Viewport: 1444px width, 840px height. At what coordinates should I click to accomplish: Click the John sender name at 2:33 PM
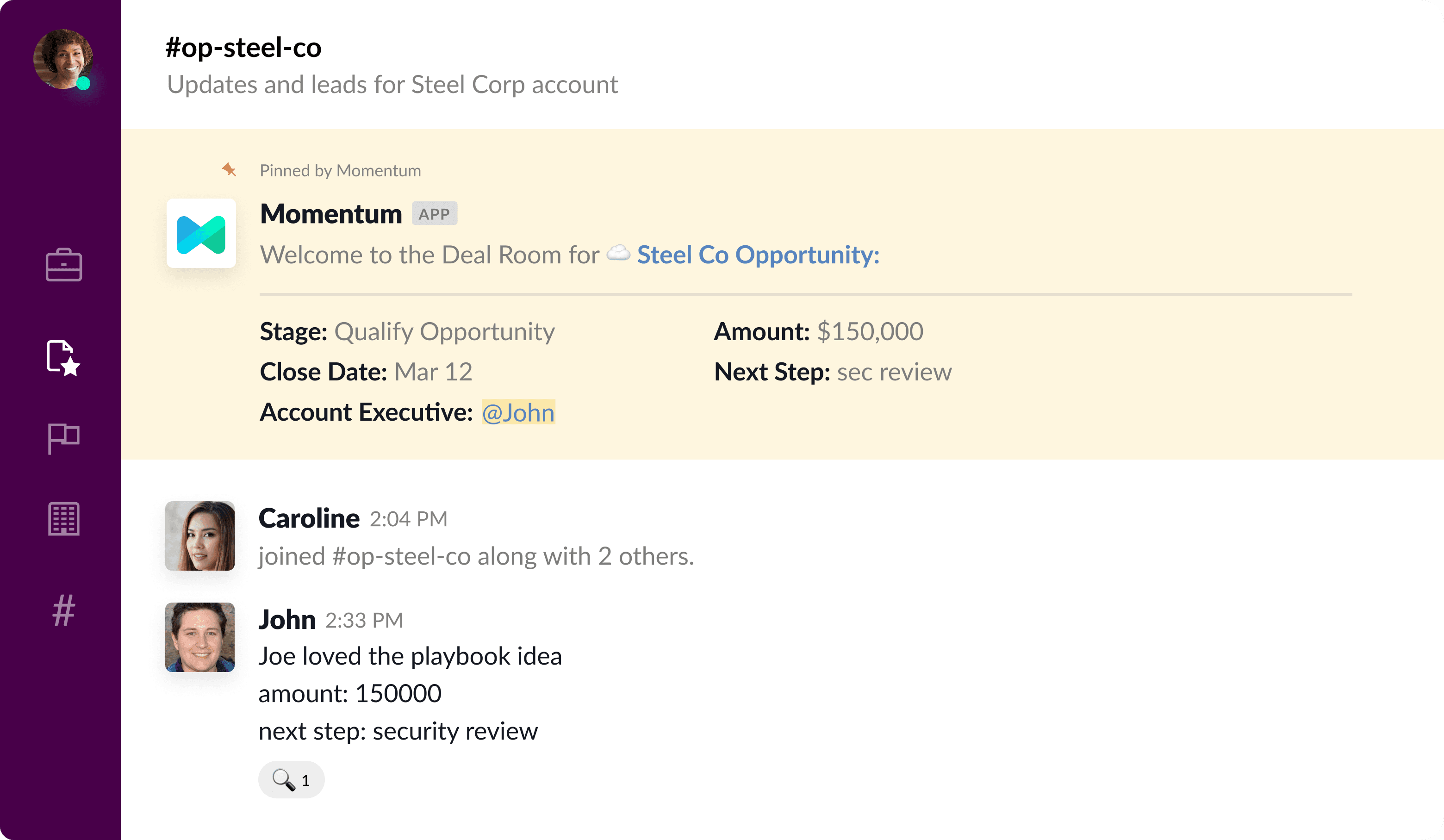(x=287, y=619)
